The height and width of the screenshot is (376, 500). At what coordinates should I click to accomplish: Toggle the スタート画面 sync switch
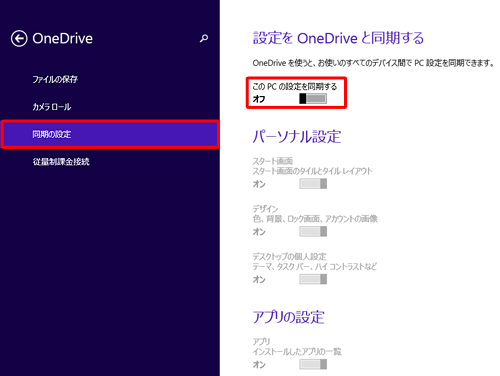[313, 184]
